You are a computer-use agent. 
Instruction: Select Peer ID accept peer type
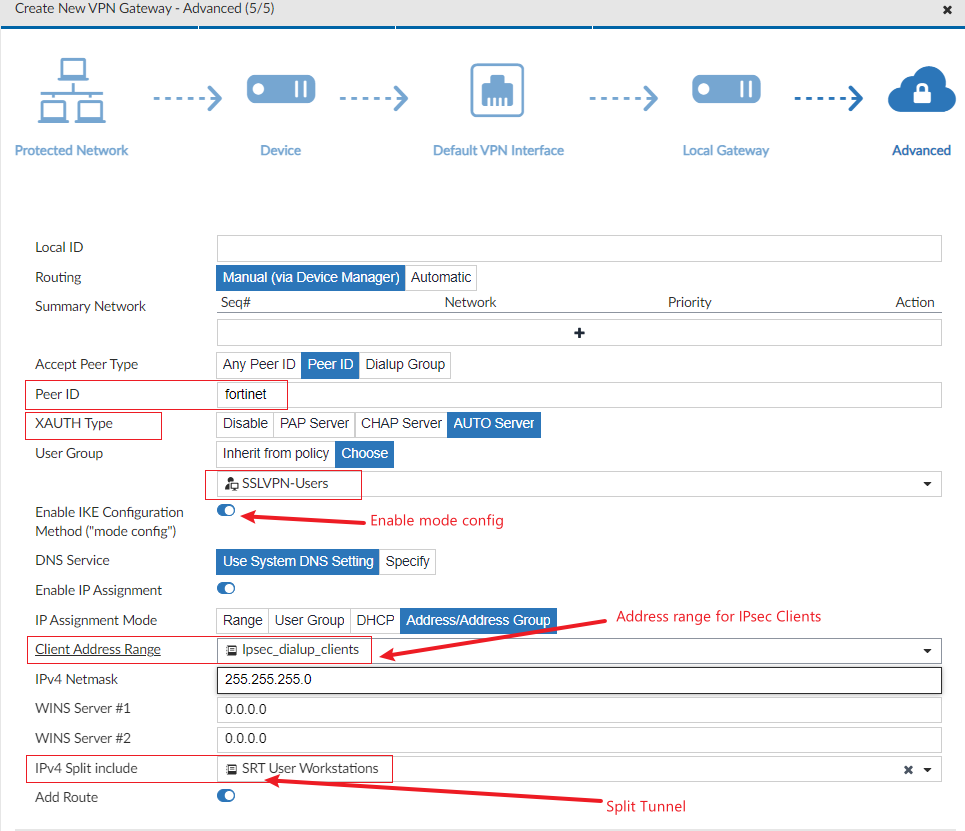330,364
